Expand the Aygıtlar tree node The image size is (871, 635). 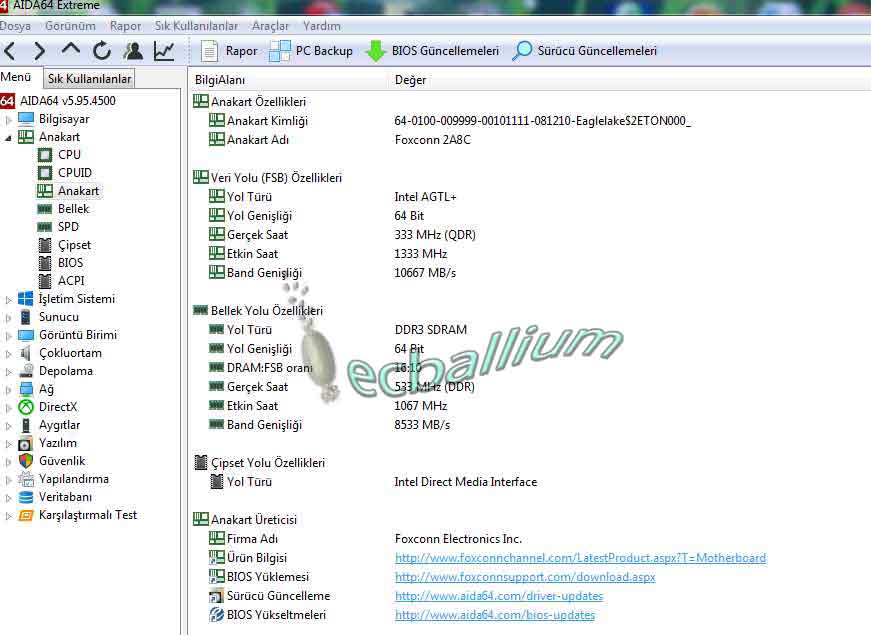click(8, 426)
